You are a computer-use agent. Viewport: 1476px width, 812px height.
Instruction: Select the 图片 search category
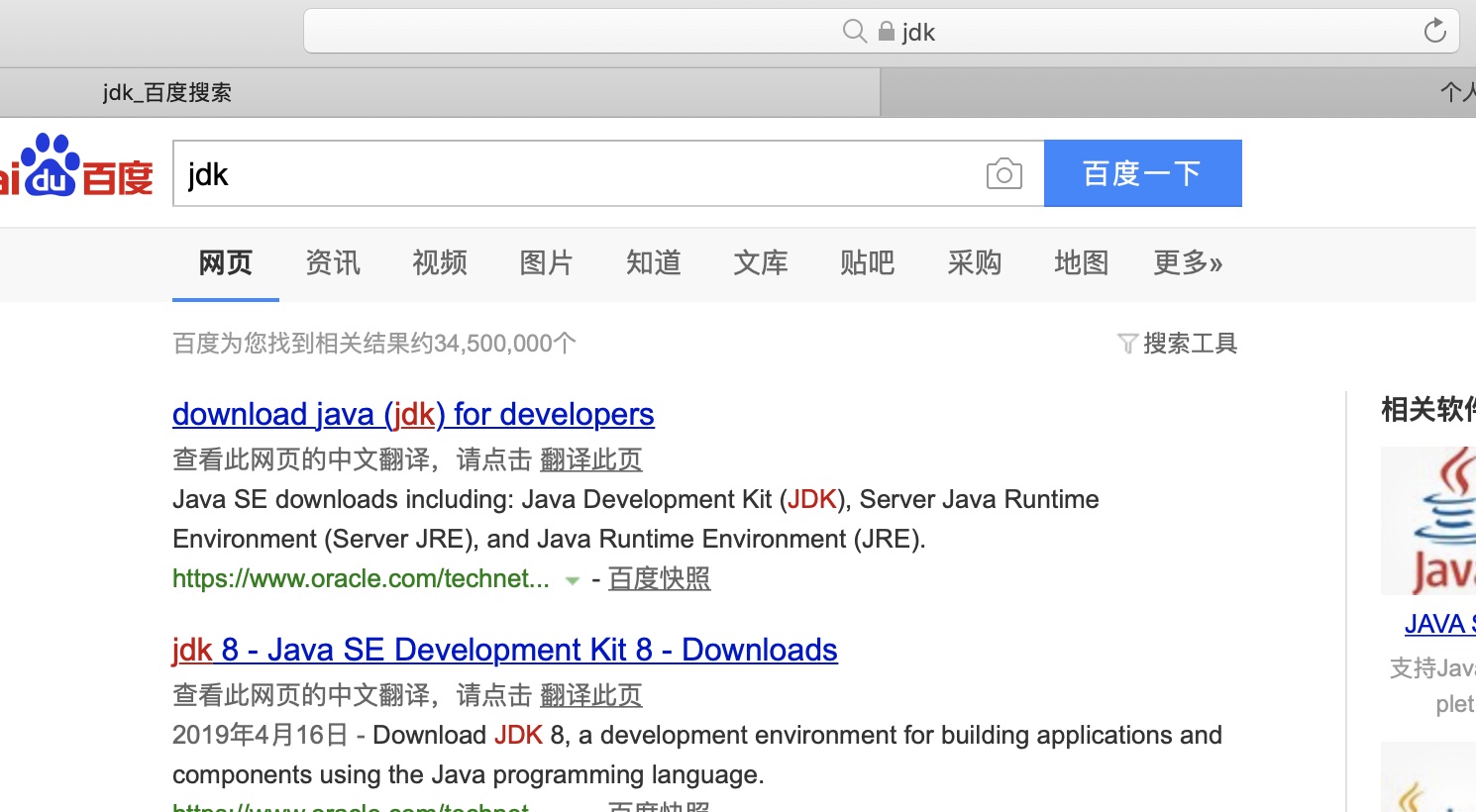[546, 263]
